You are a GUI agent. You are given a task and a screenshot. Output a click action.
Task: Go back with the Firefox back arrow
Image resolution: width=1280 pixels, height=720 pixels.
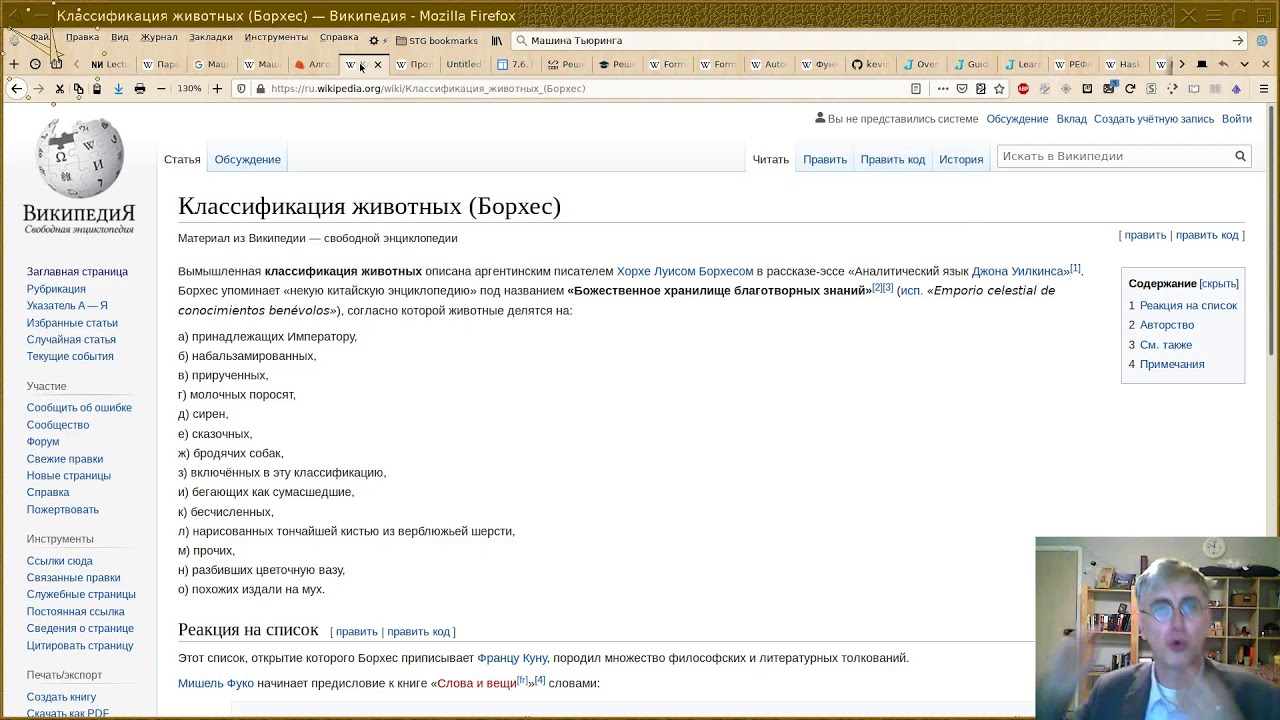[16, 89]
